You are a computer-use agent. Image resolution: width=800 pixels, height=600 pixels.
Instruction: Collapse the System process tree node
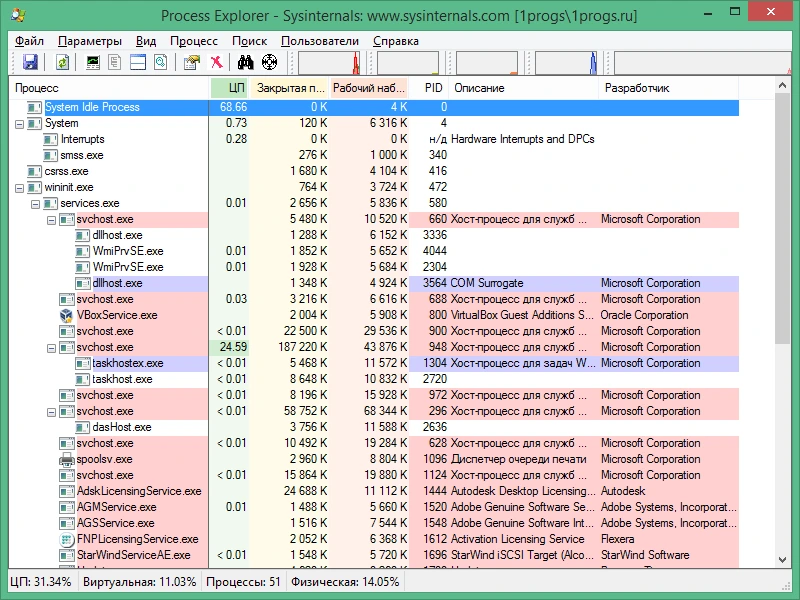(19, 124)
